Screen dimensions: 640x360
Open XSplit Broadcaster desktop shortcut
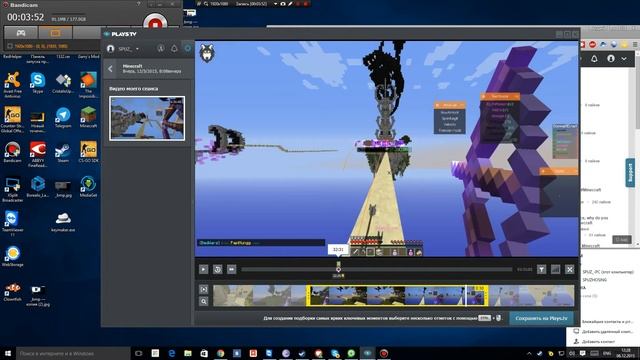coord(12,189)
